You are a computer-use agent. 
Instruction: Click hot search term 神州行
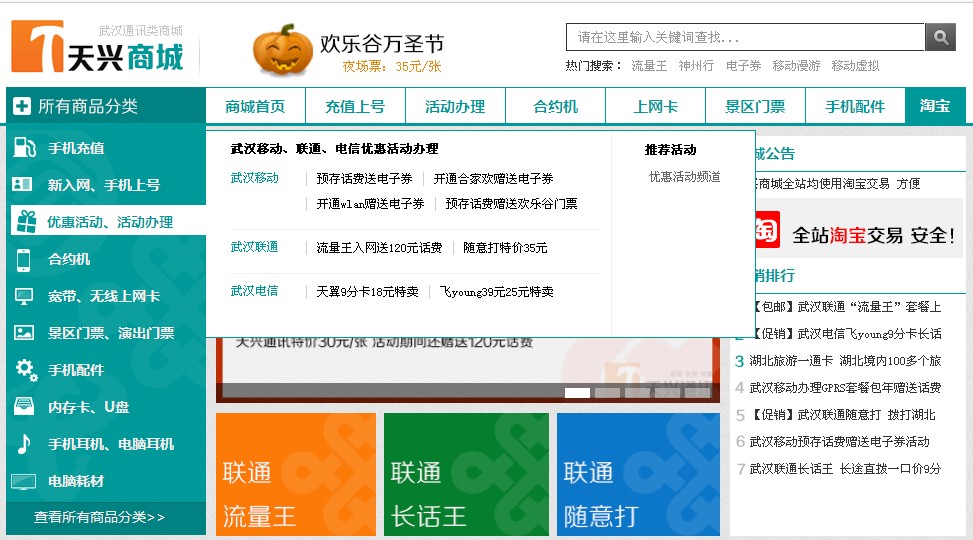tap(696, 66)
